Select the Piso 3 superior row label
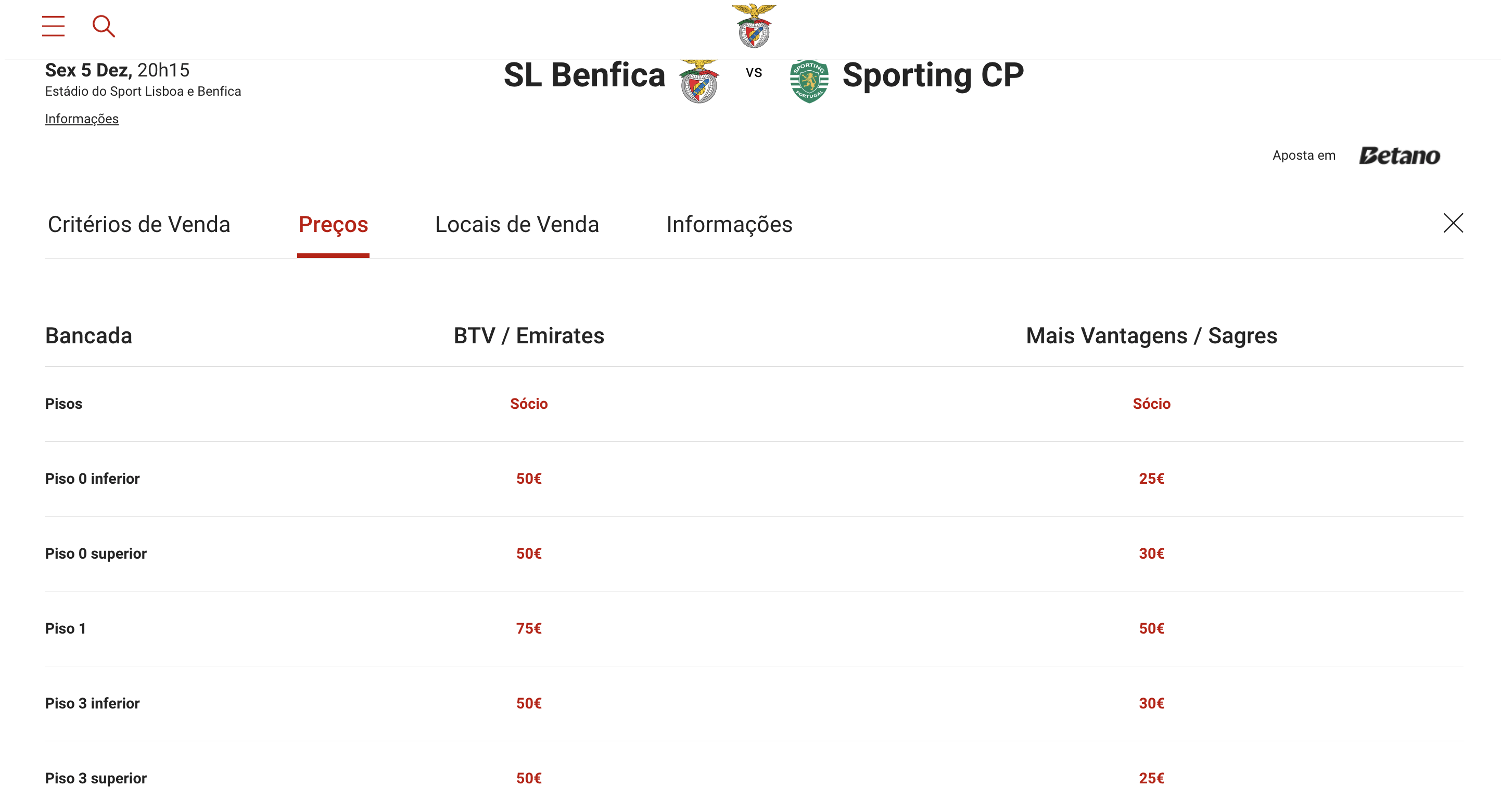This screenshot has width=1501, height=812. [x=96, y=778]
